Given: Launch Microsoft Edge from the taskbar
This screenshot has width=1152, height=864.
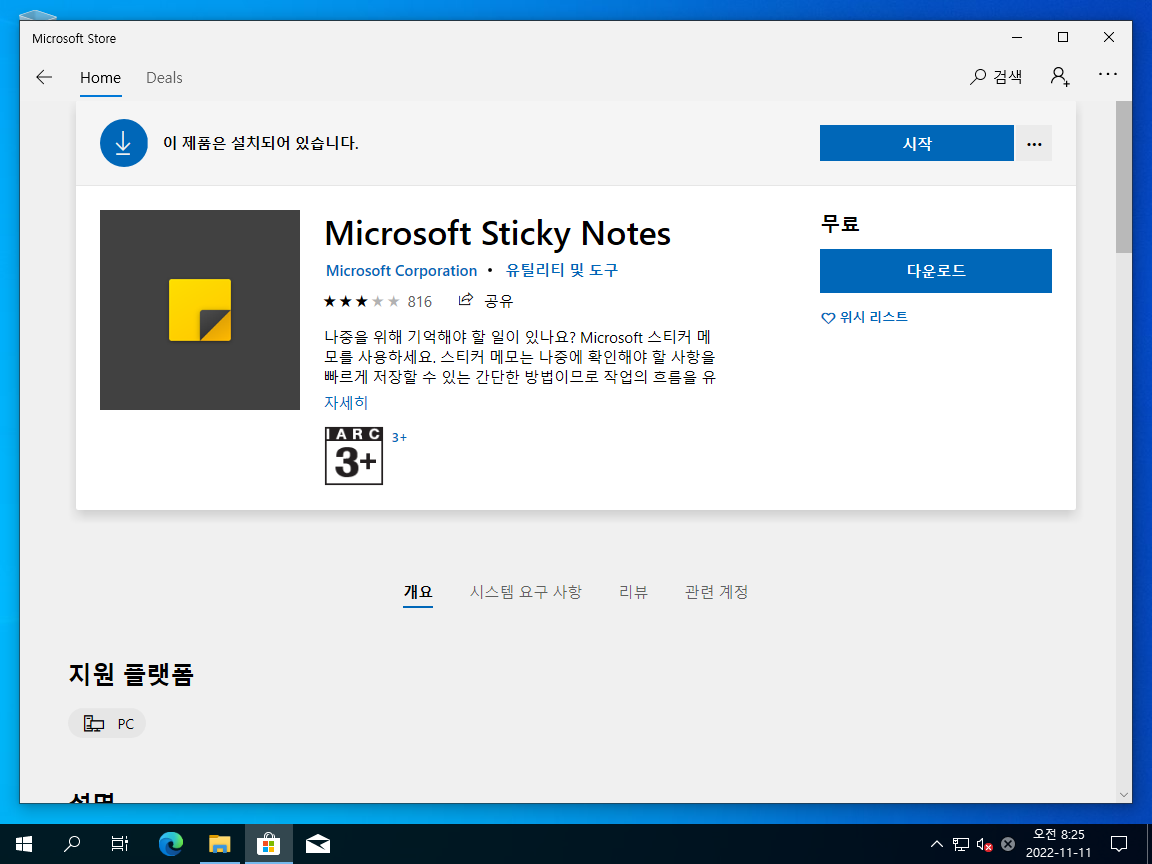Looking at the screenshot, I should 170,844.
